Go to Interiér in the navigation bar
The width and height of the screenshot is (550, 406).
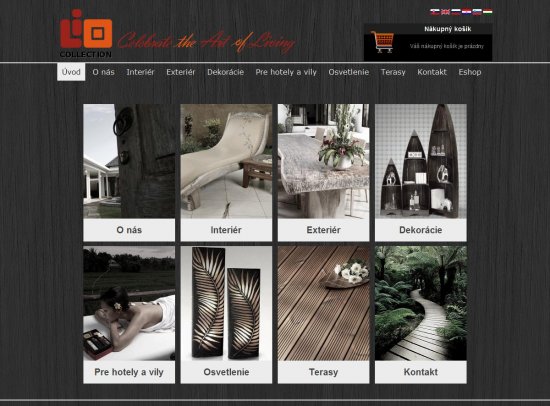click(140, 72)
